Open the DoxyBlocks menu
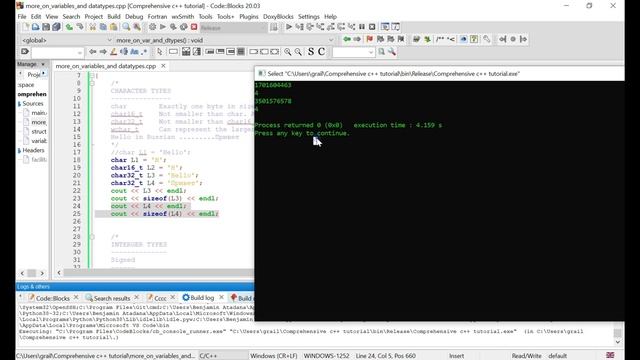 (278, 17)
